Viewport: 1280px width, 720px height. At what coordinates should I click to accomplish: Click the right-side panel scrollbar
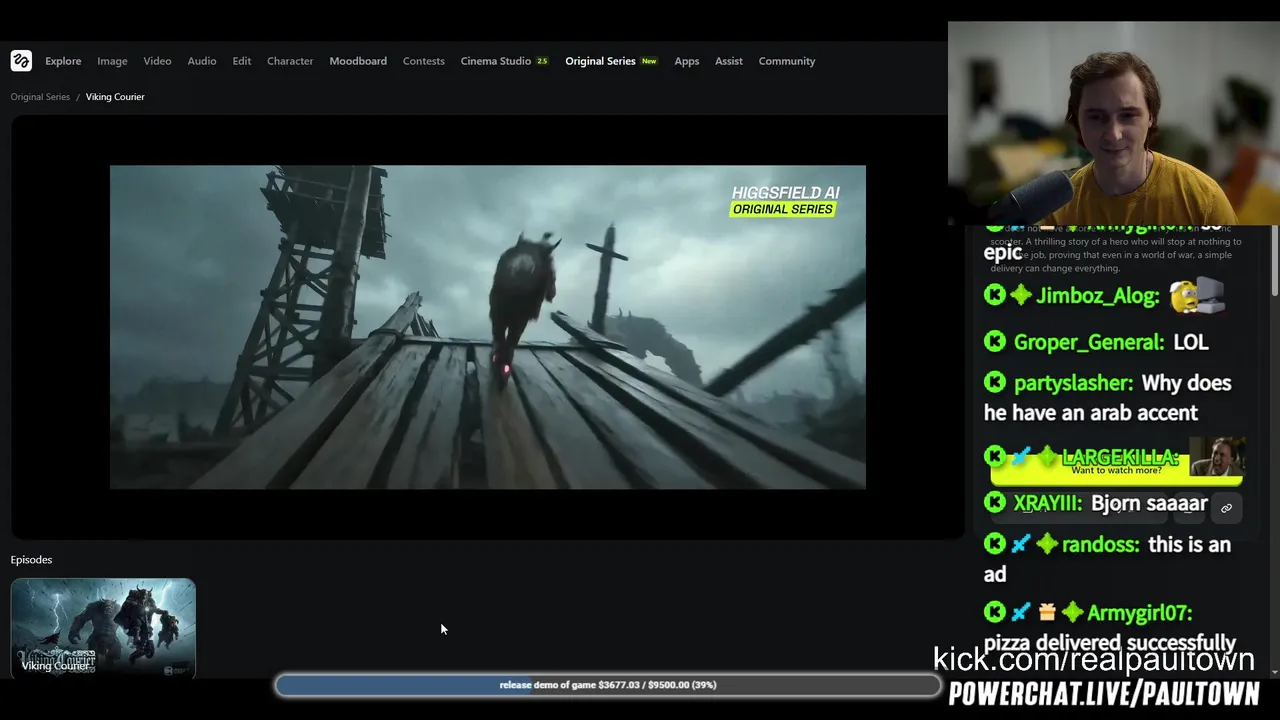pos(1274,260)
